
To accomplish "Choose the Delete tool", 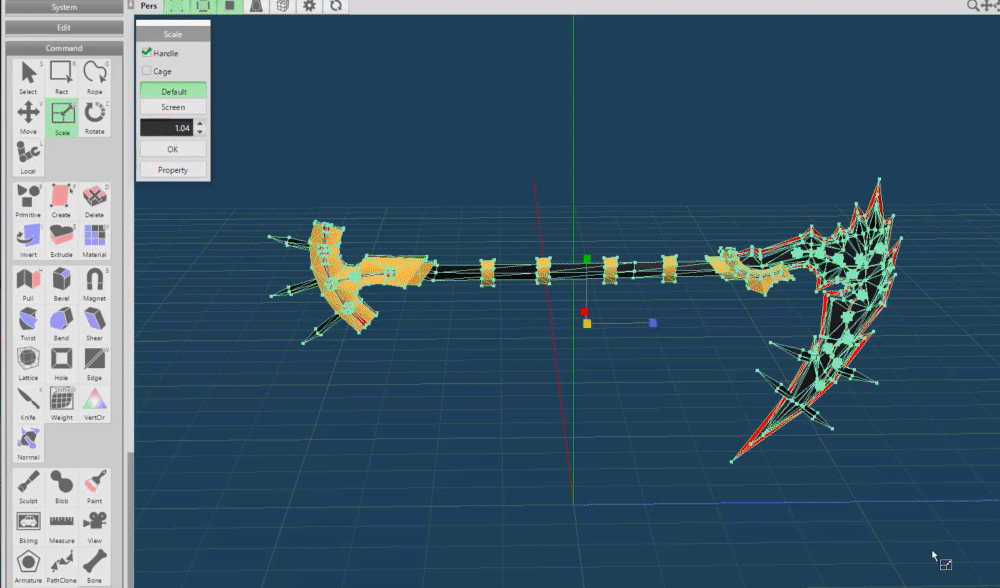I will pos(94,200).
